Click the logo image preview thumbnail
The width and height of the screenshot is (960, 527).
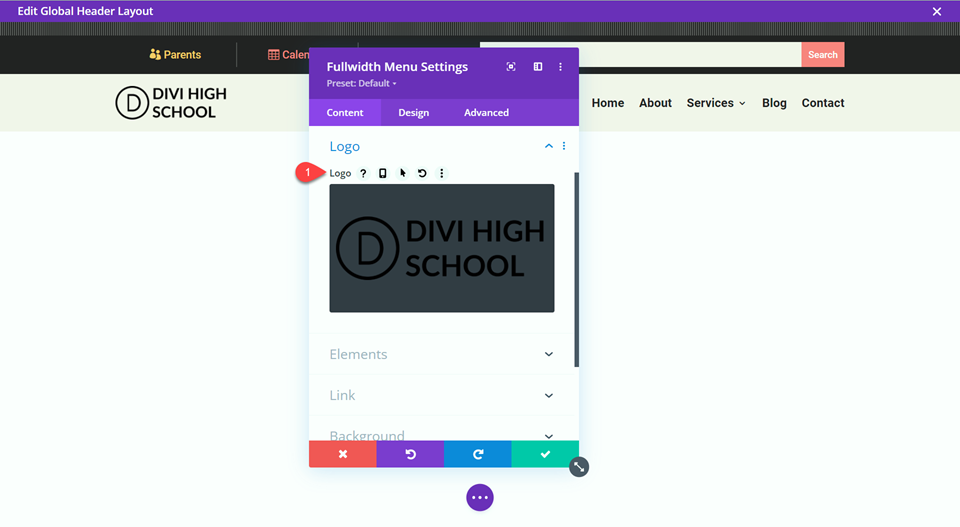[441, 248]
